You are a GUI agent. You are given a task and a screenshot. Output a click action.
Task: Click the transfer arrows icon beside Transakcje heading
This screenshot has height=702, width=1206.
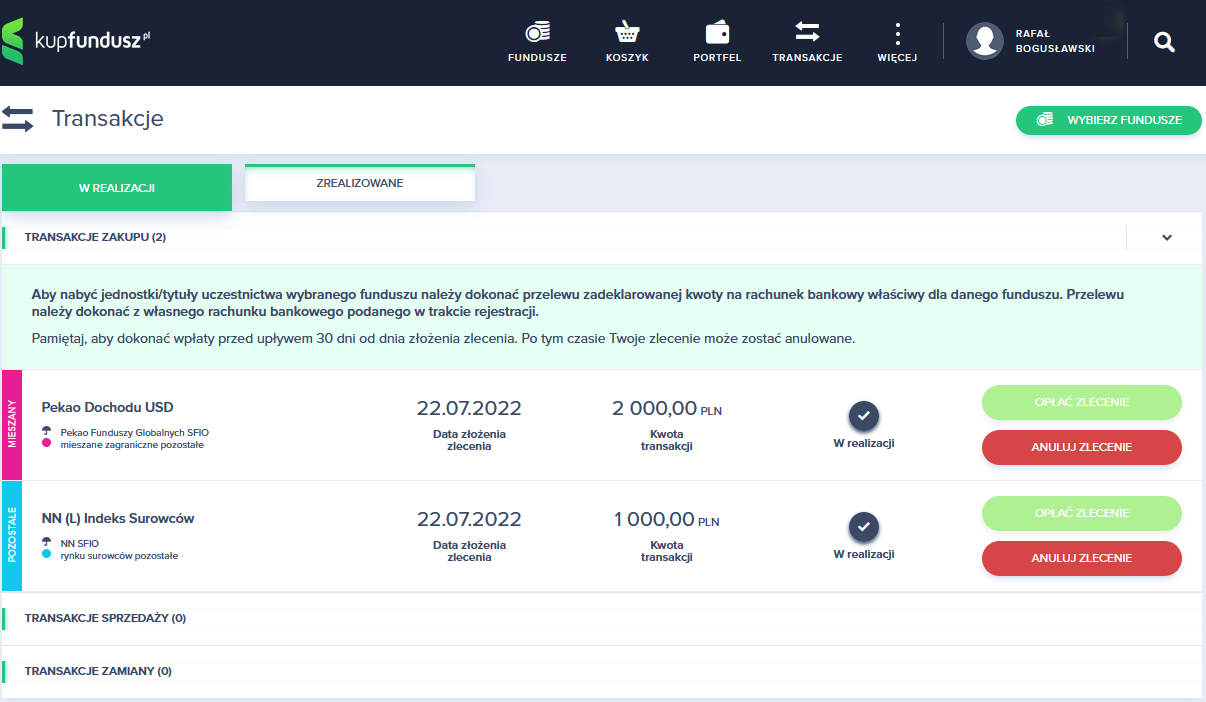coord(18,119)
